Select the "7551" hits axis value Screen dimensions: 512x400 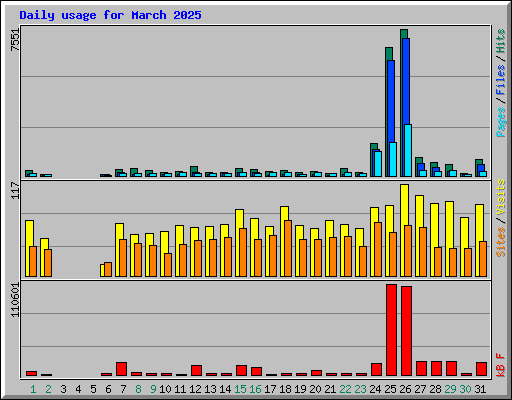[15, 40]
